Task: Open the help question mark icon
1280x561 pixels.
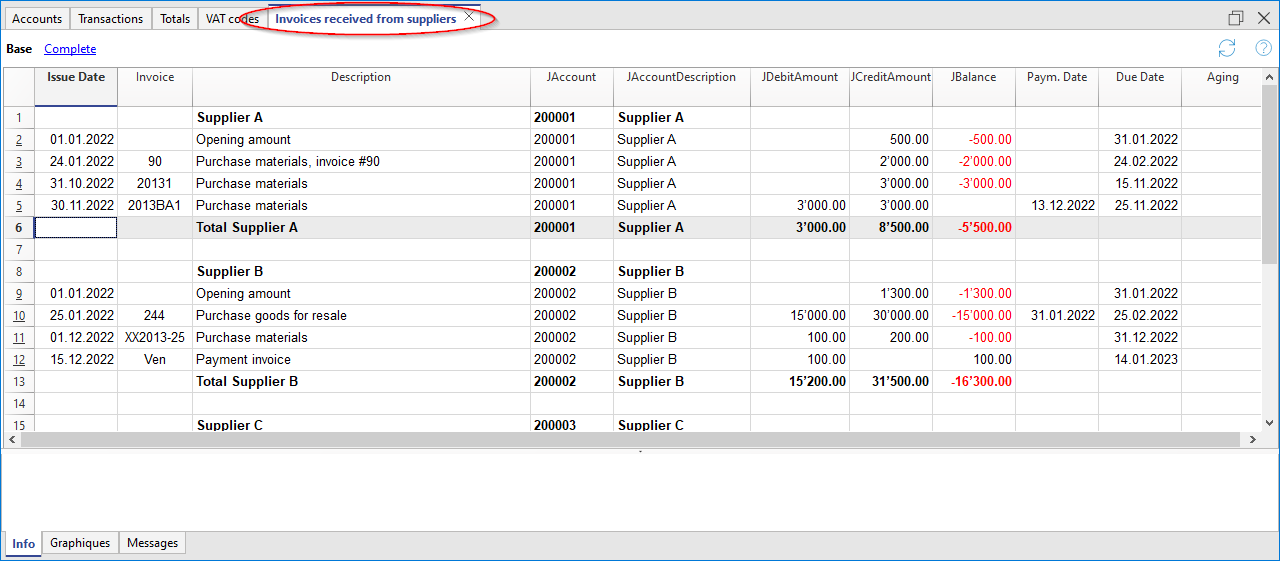Action: click(x=1263, y=48)
